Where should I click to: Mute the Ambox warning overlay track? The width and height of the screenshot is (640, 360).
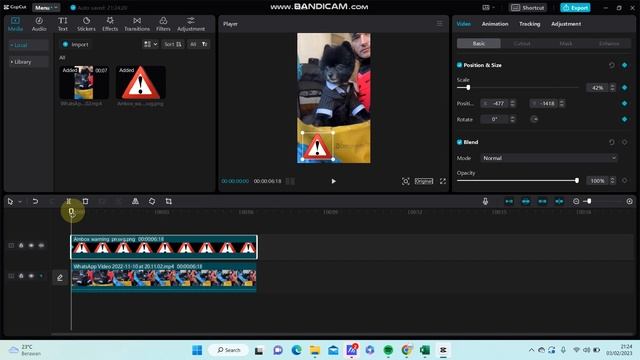coord(41,245)
